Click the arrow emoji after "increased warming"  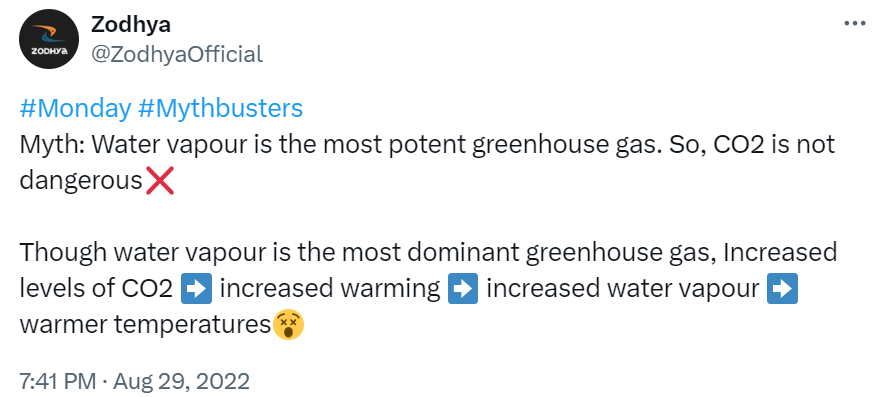[463, 289]
